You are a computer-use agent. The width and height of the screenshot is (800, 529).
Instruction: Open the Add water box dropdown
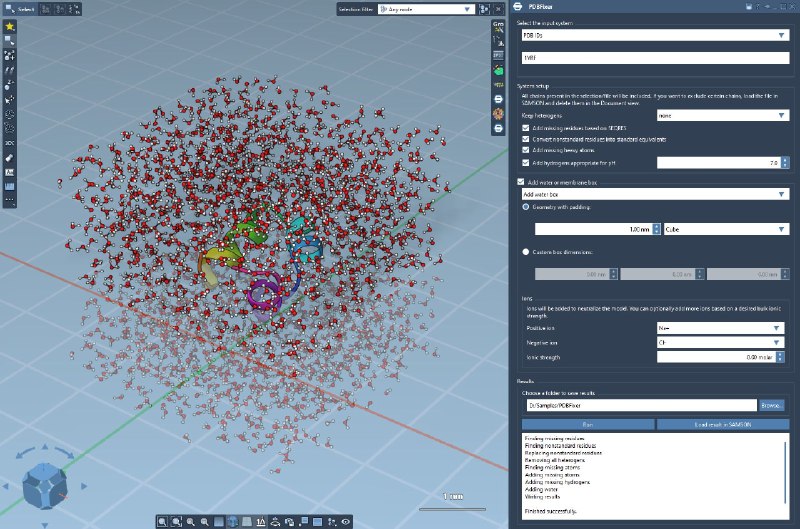(x=655, y=194)
